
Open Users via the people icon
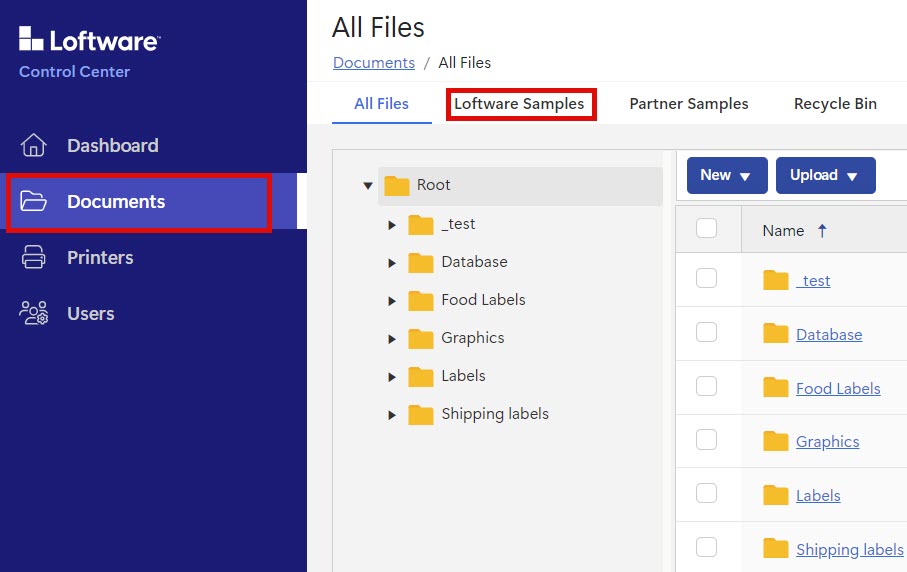pos(34,314)
